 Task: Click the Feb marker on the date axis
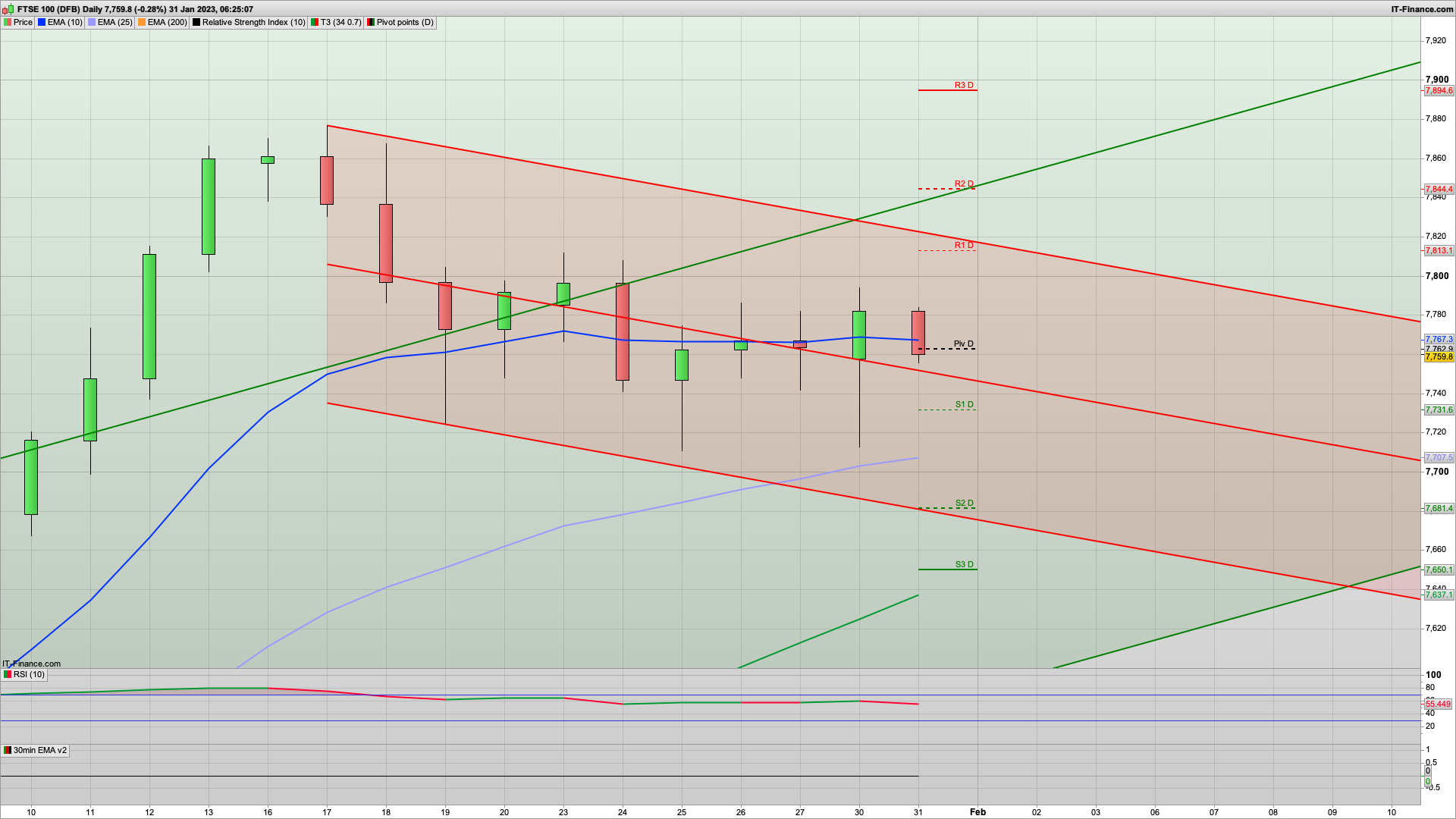click(977, 811)
